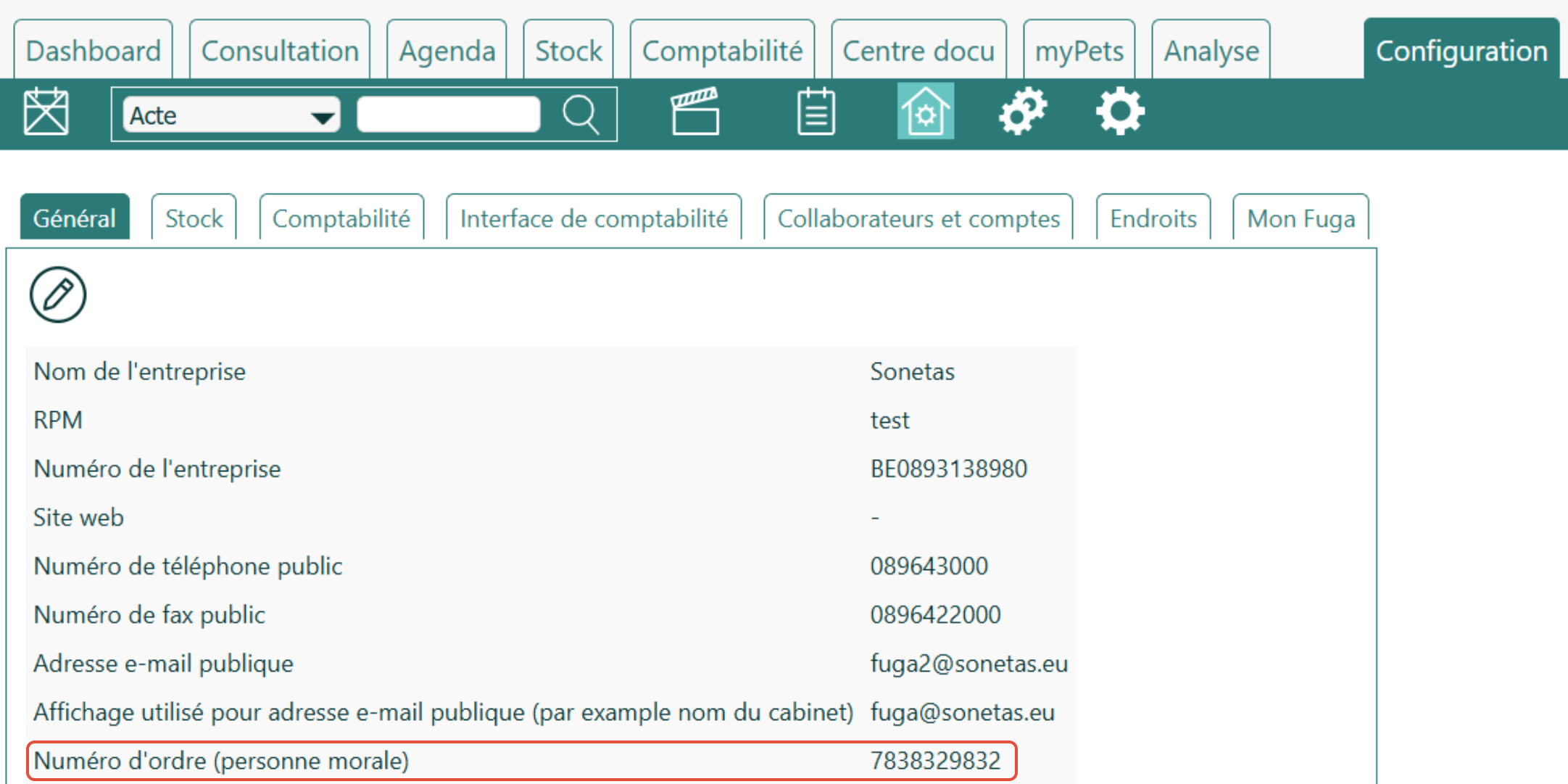This screenshot has height=784, width=1568.
Task: Click the pencil edit icon
Action: pos(58,294)
